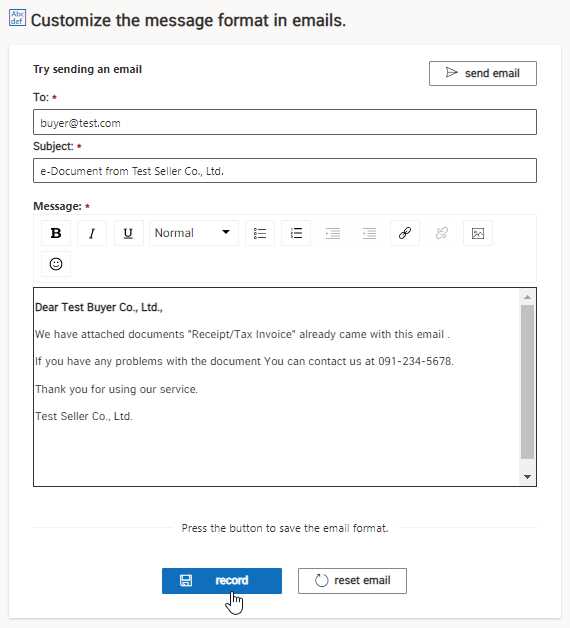Click the 'Dear Test Buyer Co., Ltd.,' line

(x=99, y=307)
